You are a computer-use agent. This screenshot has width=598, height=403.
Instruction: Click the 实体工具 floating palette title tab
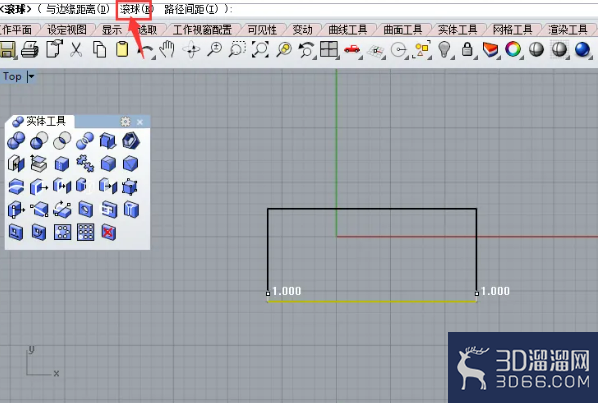pyautogui.click(x=39, y=122)
